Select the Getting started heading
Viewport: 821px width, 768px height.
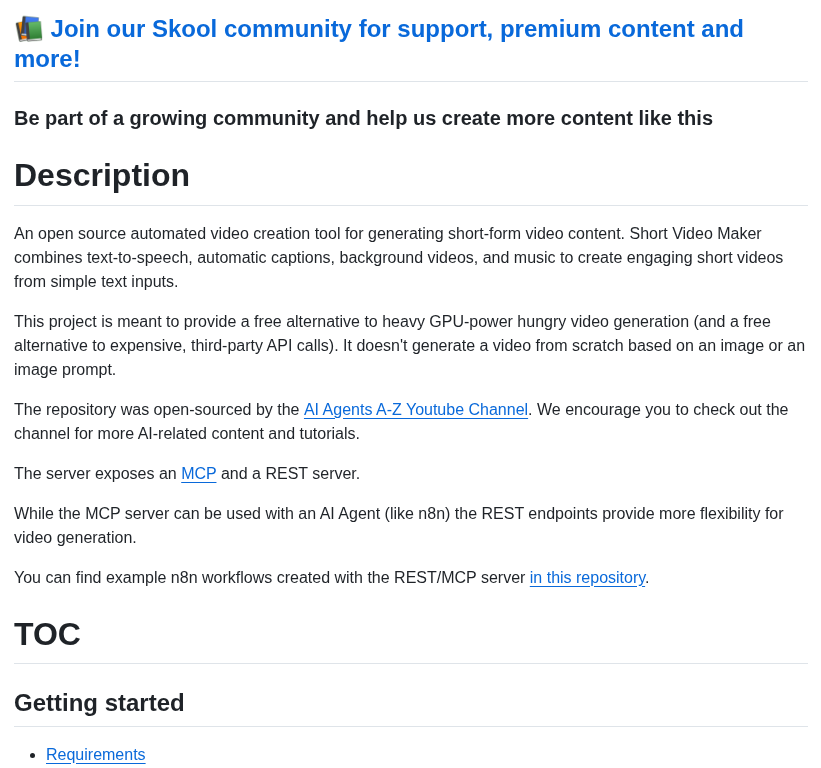click(99, 703)
